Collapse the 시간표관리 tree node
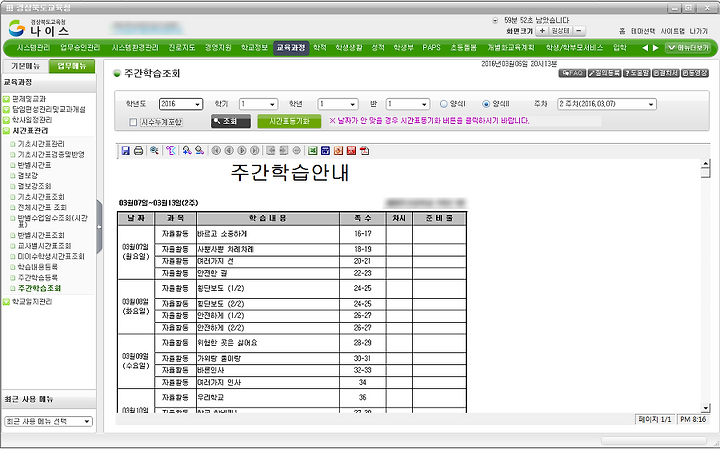 6,131
